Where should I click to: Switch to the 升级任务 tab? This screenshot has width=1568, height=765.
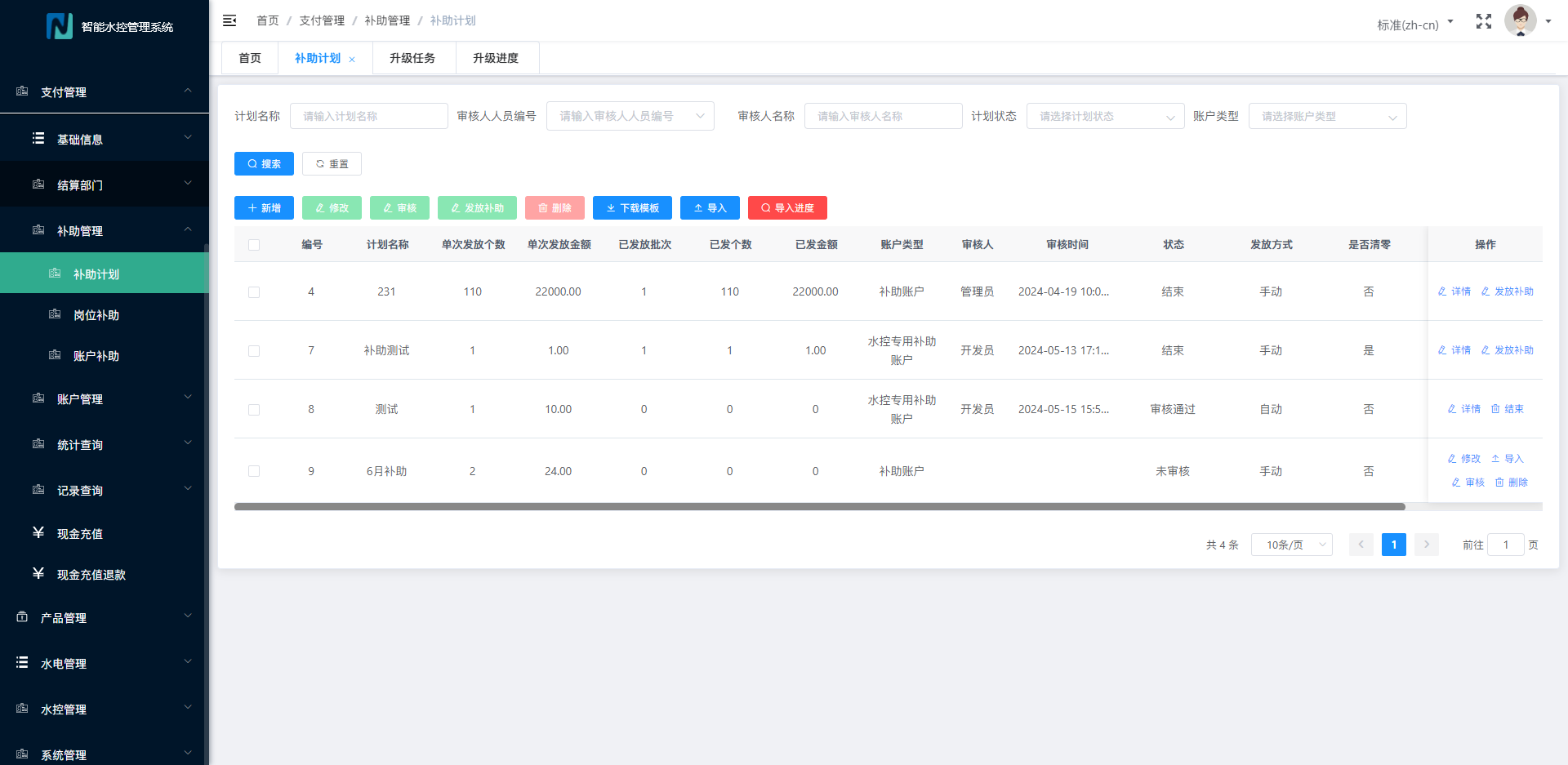(x=412, y=59)
